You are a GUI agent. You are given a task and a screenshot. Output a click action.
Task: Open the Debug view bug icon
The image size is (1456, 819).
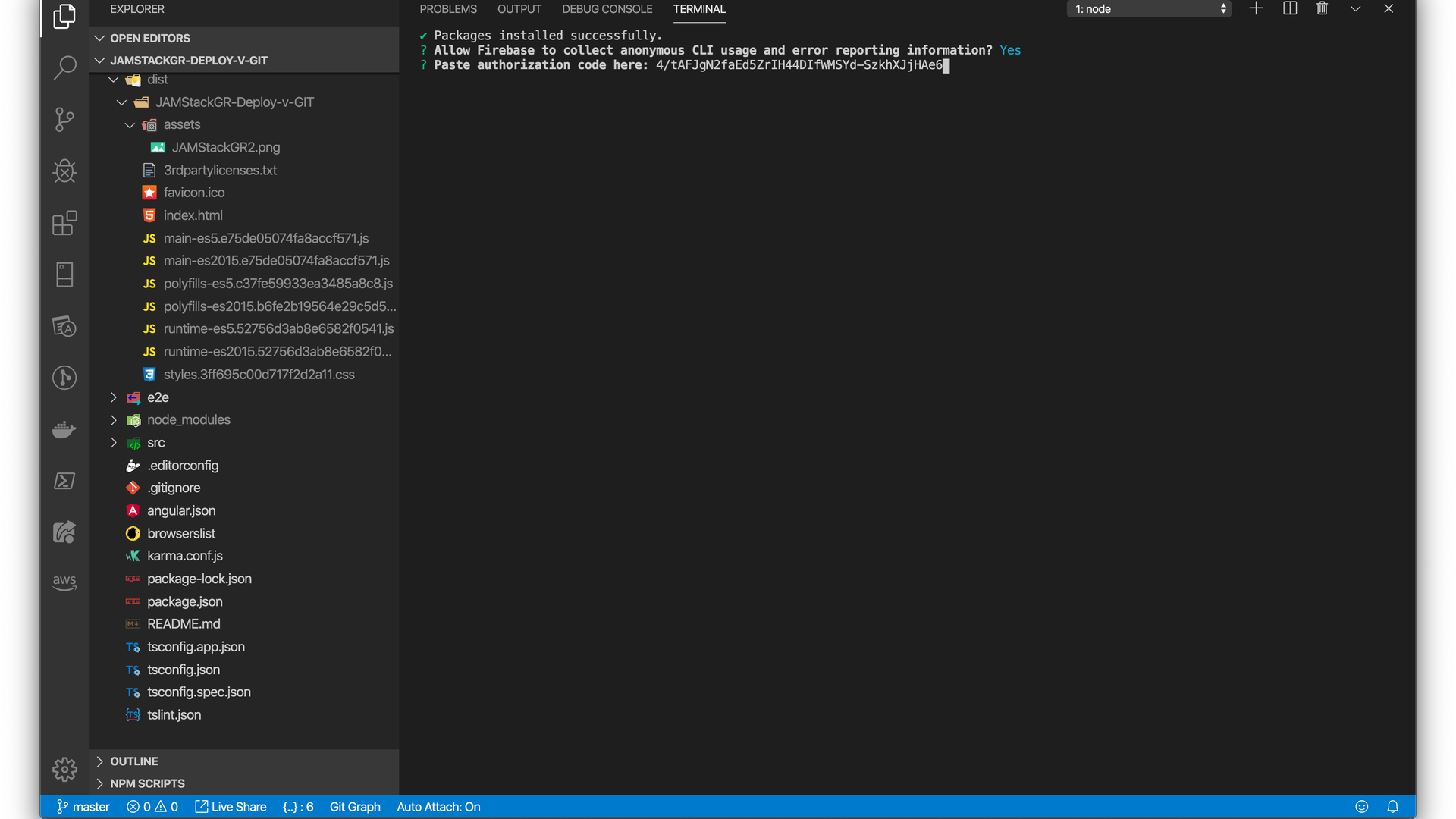click(x=64, y=171)
